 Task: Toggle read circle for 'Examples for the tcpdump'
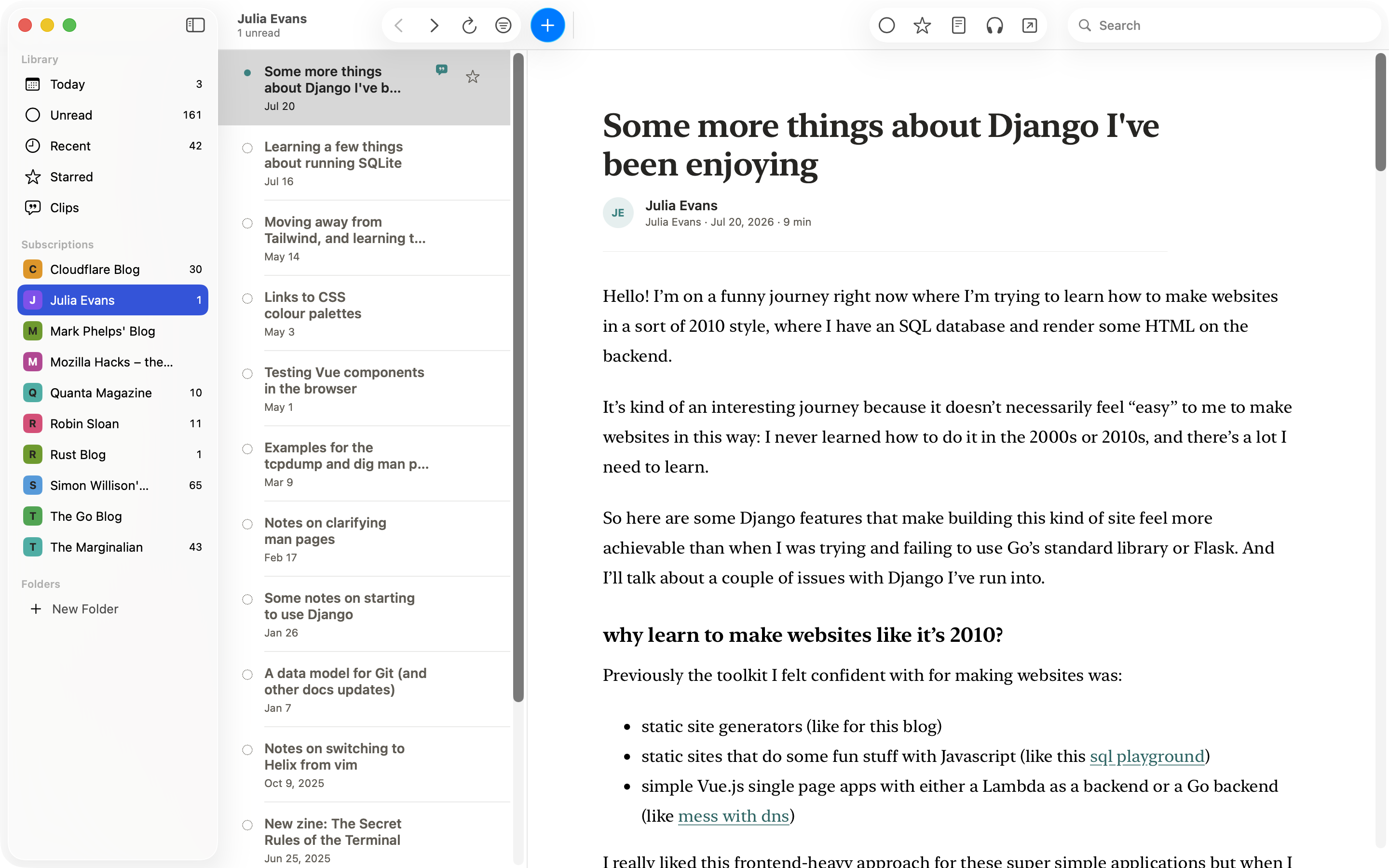pos(247,449)
